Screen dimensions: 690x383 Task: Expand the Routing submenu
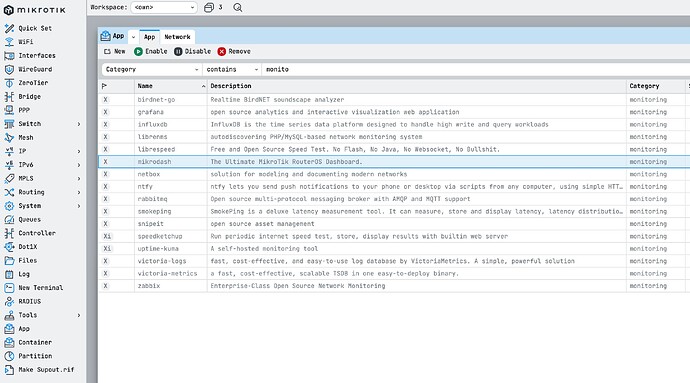pos(79,192)
